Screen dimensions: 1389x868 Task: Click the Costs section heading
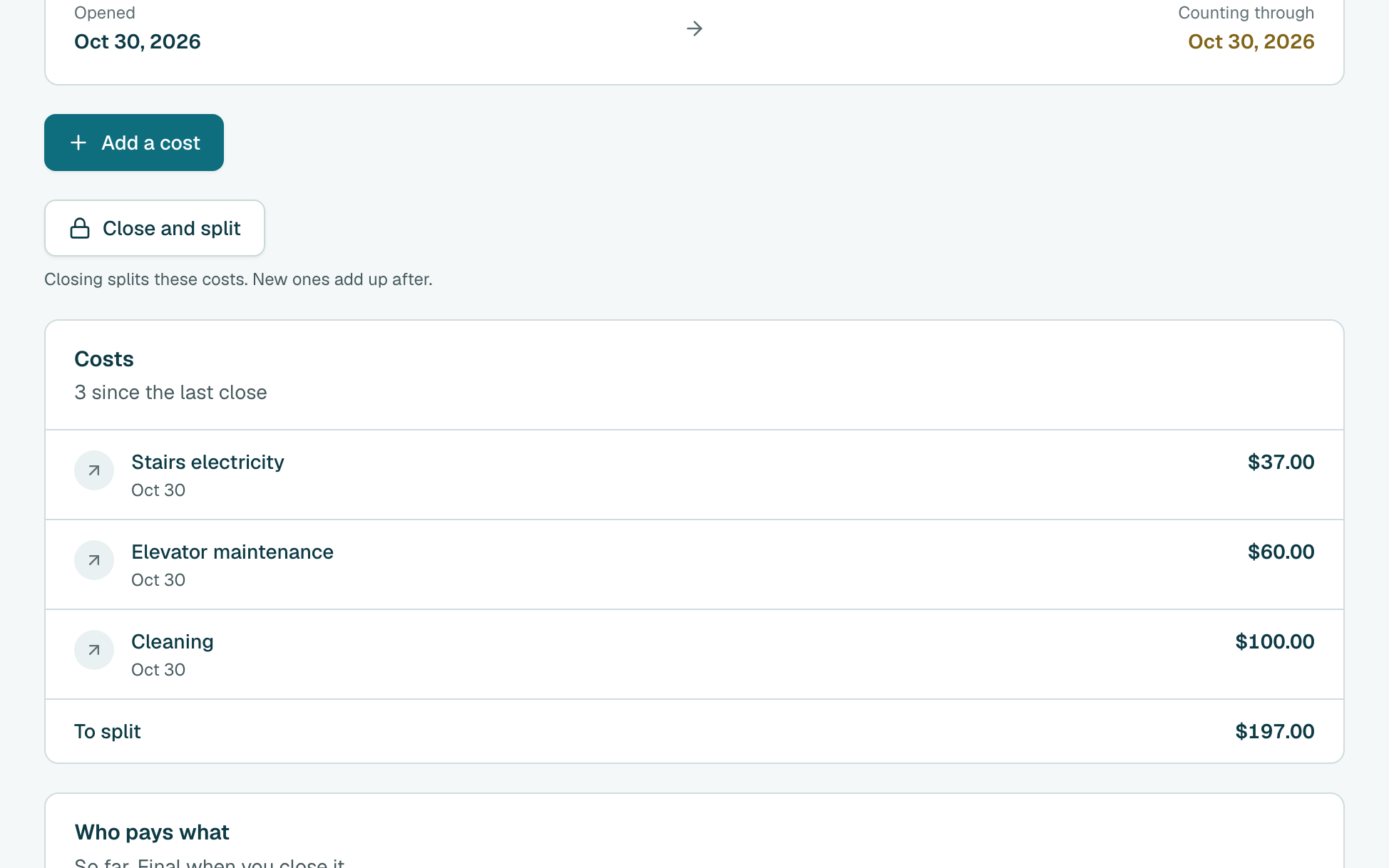(104, 358)
